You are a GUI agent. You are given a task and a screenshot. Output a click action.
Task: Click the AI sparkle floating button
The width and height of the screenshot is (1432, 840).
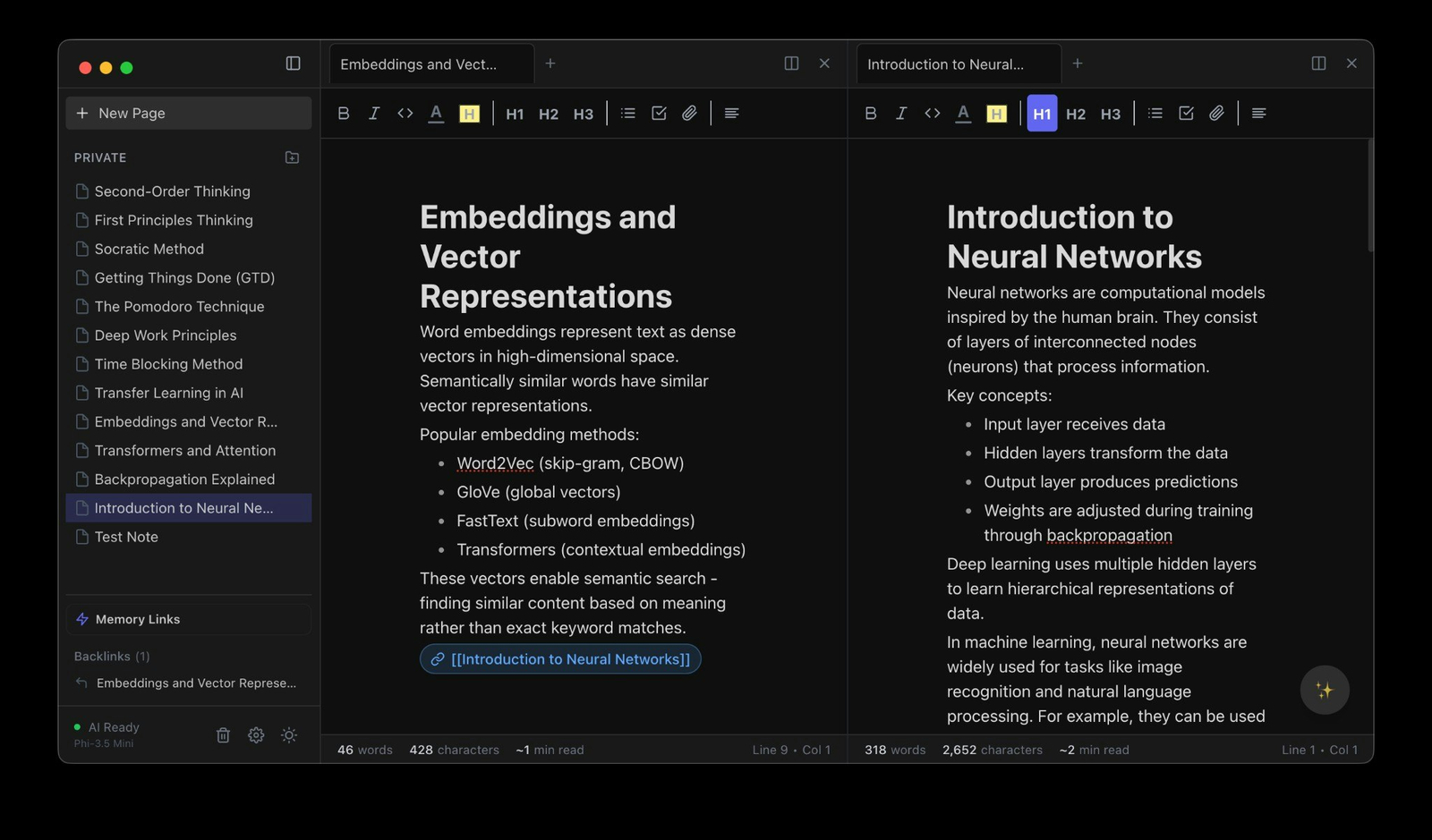coord(1324,690)
